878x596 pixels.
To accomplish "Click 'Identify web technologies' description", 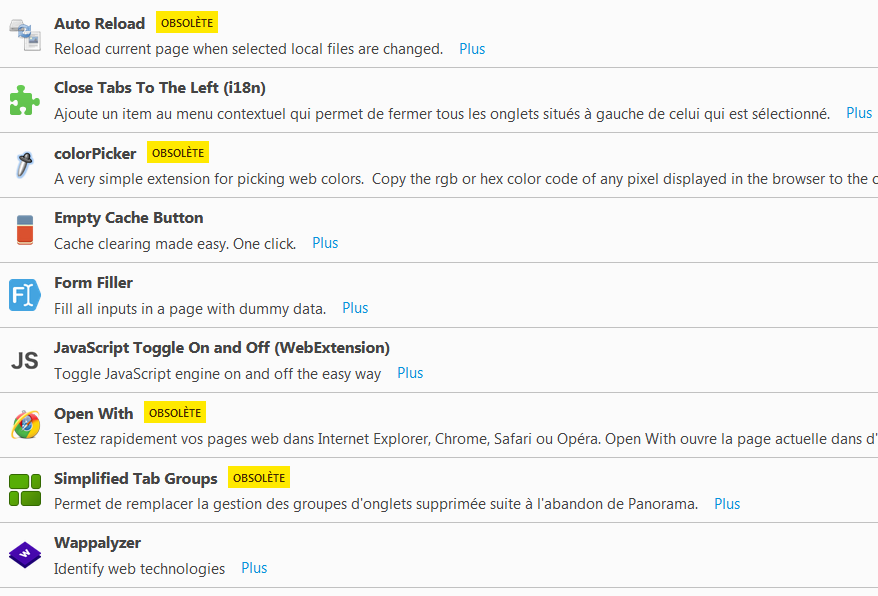I will pos(139,569).
